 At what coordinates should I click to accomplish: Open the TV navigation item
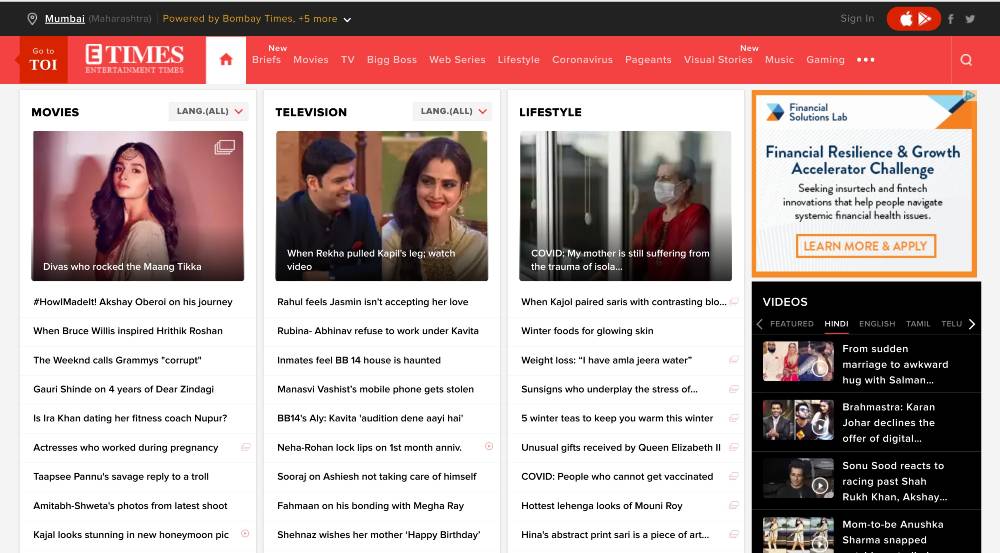tap(348, 59)
